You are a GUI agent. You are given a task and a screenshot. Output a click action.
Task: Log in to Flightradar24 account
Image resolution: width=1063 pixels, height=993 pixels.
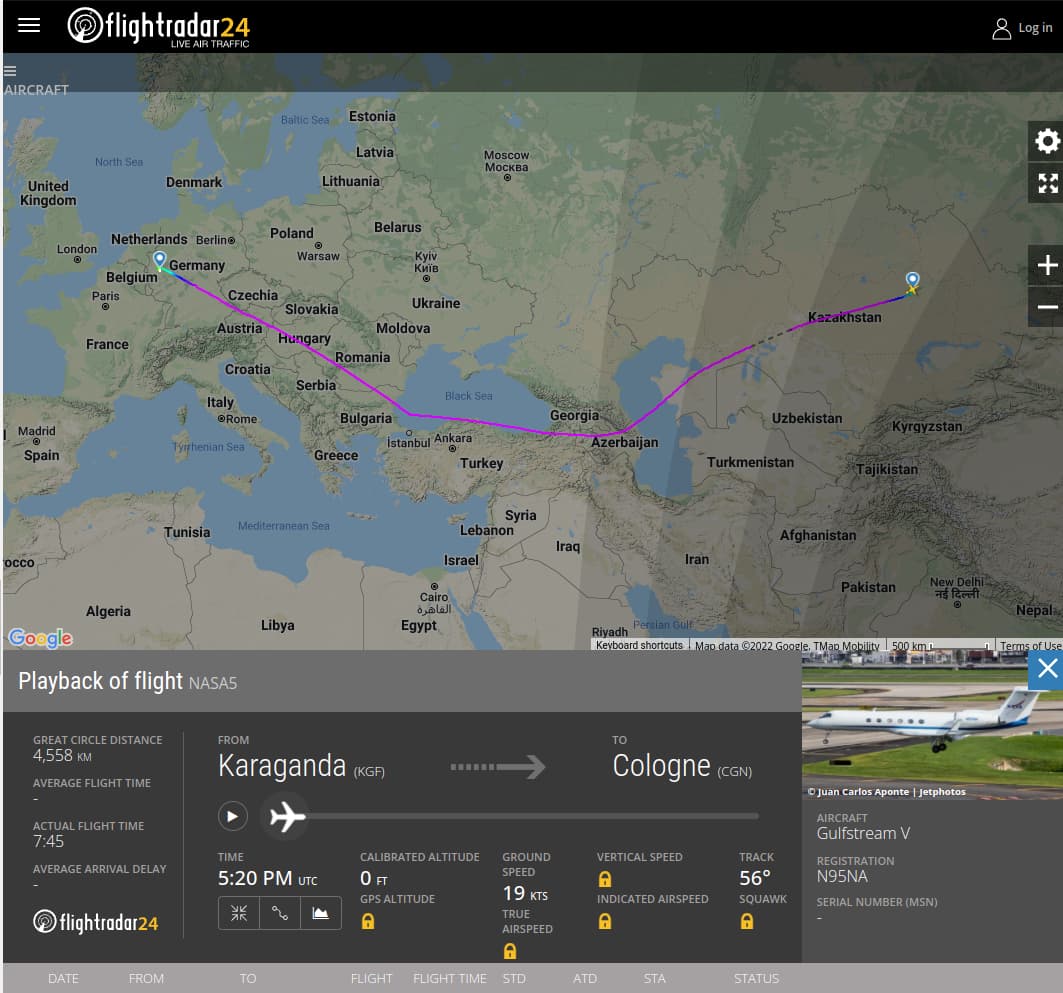point(1021,28)
